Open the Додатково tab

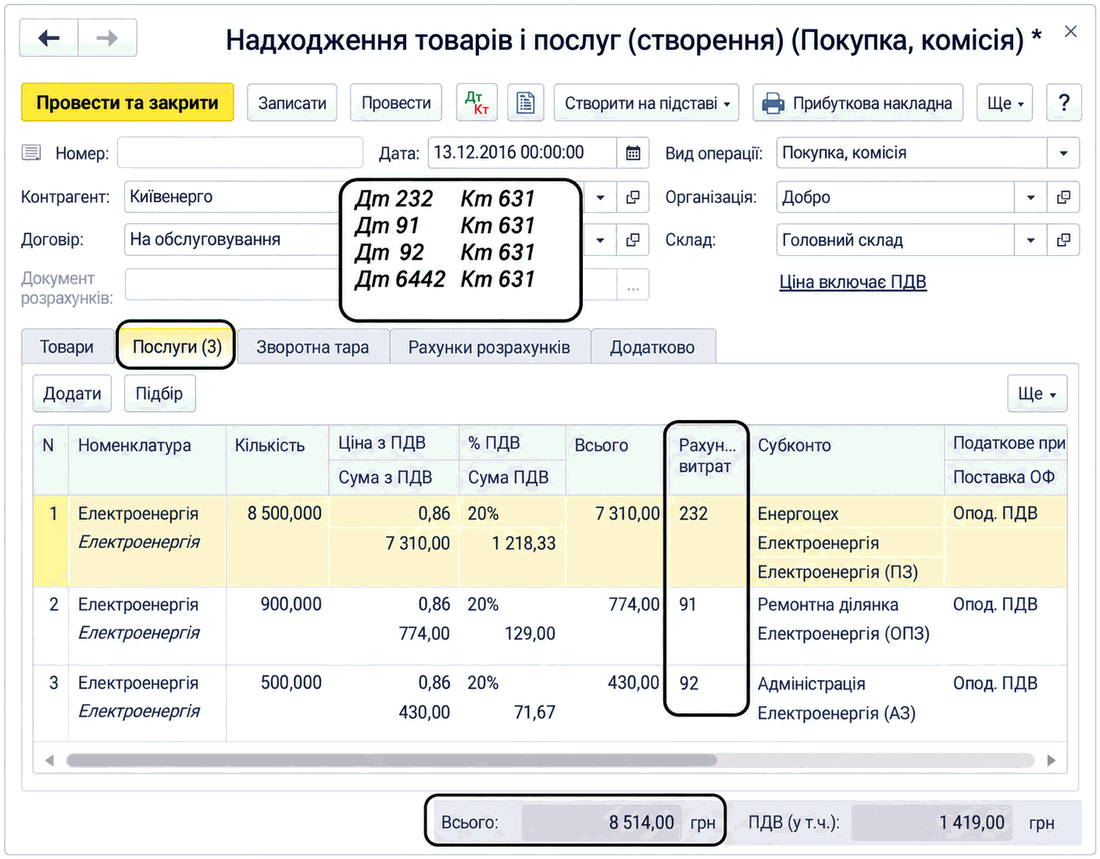click(652, 347)
